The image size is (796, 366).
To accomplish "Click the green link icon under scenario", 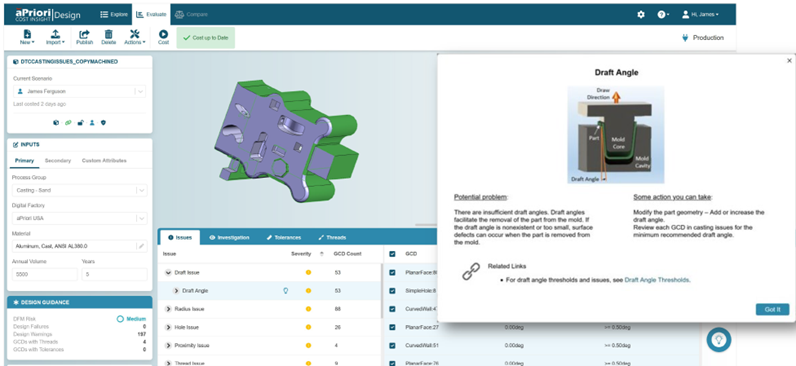I will click(x=68, y=122).
